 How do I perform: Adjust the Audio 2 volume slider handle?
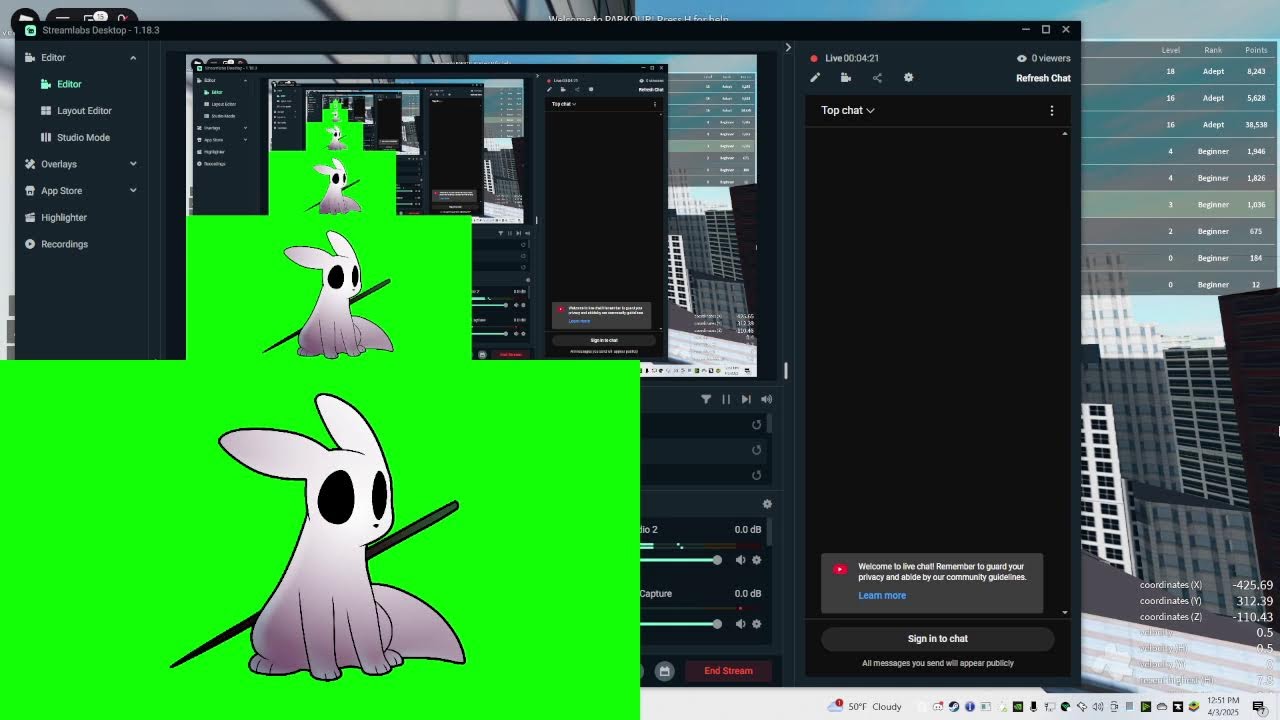[x=717, y=560]
